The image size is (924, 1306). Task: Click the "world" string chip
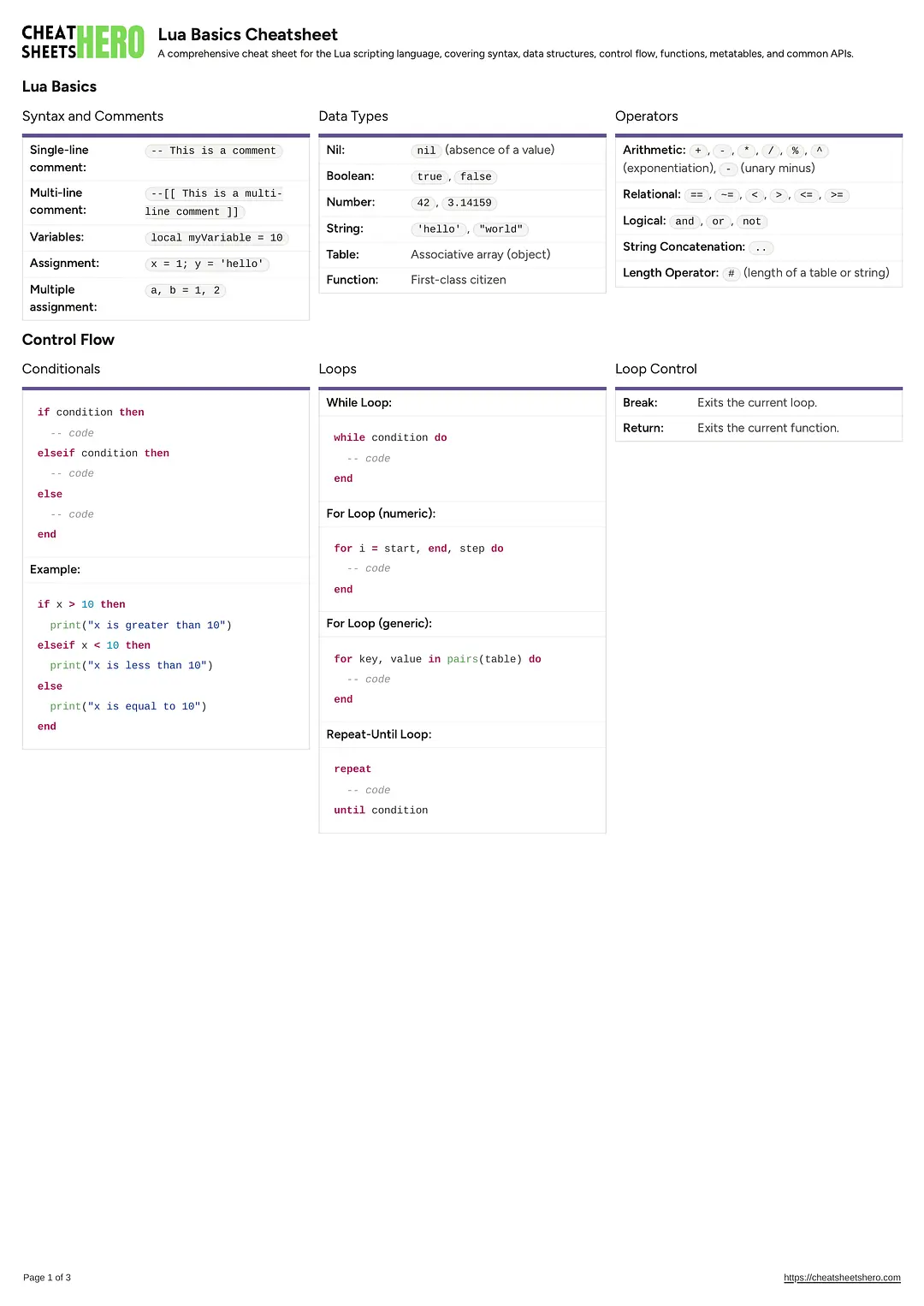pyautogui.click(x=501, y=229)
